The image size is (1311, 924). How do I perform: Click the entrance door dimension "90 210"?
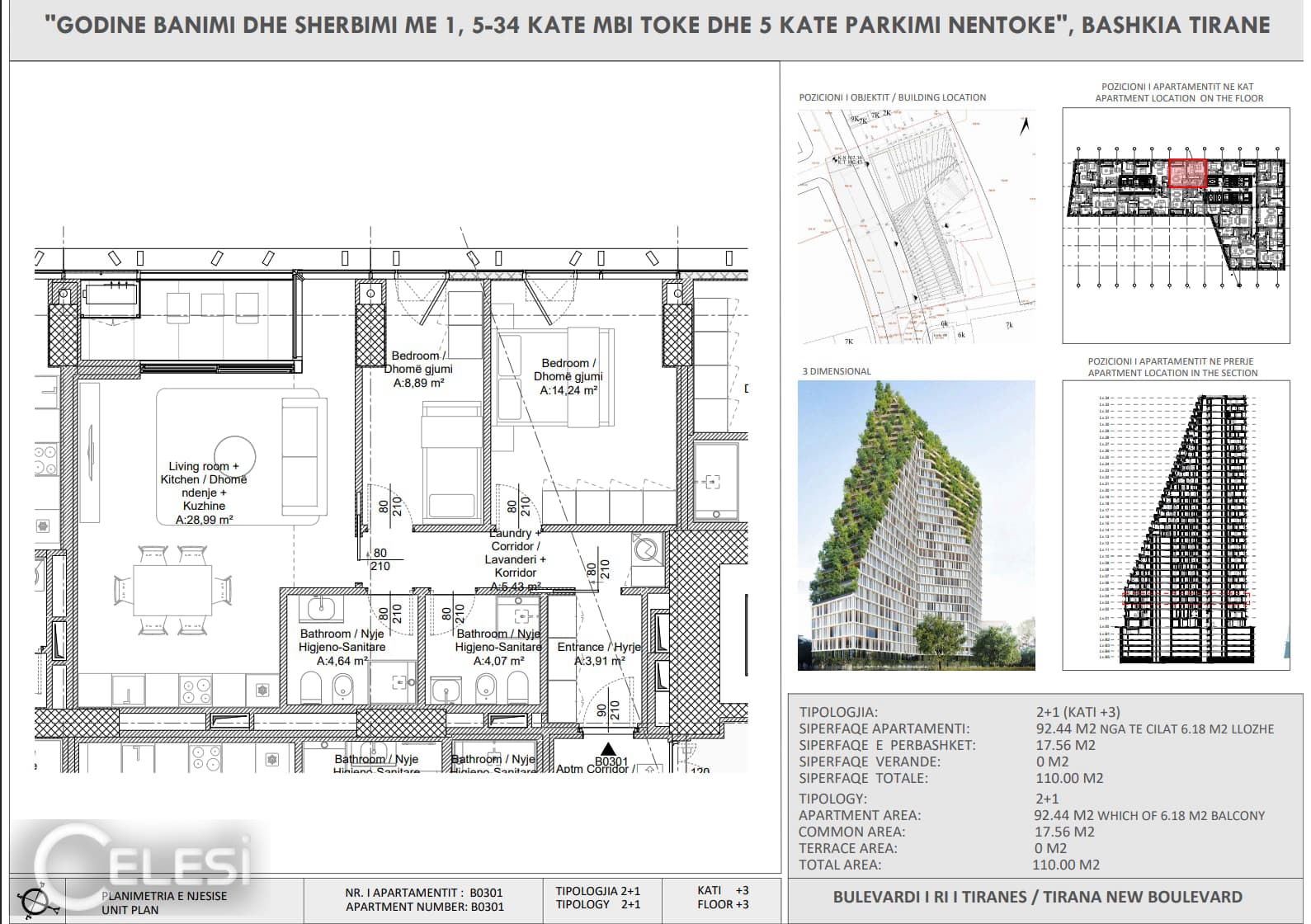pyautogui.click(x=608, y=709)
